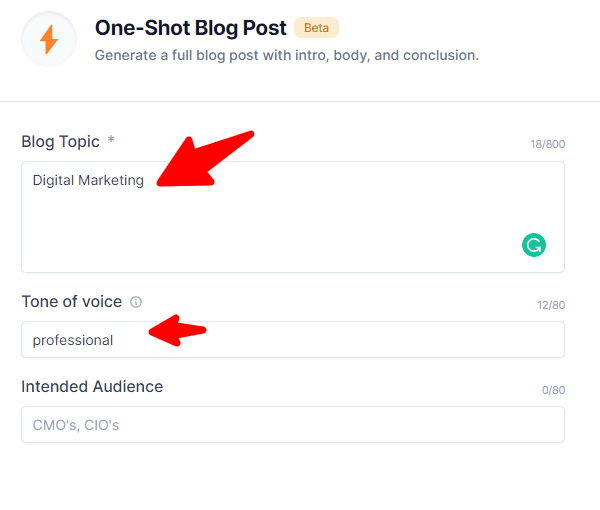Click the red arrow pointing at Blog Topic

205,160
